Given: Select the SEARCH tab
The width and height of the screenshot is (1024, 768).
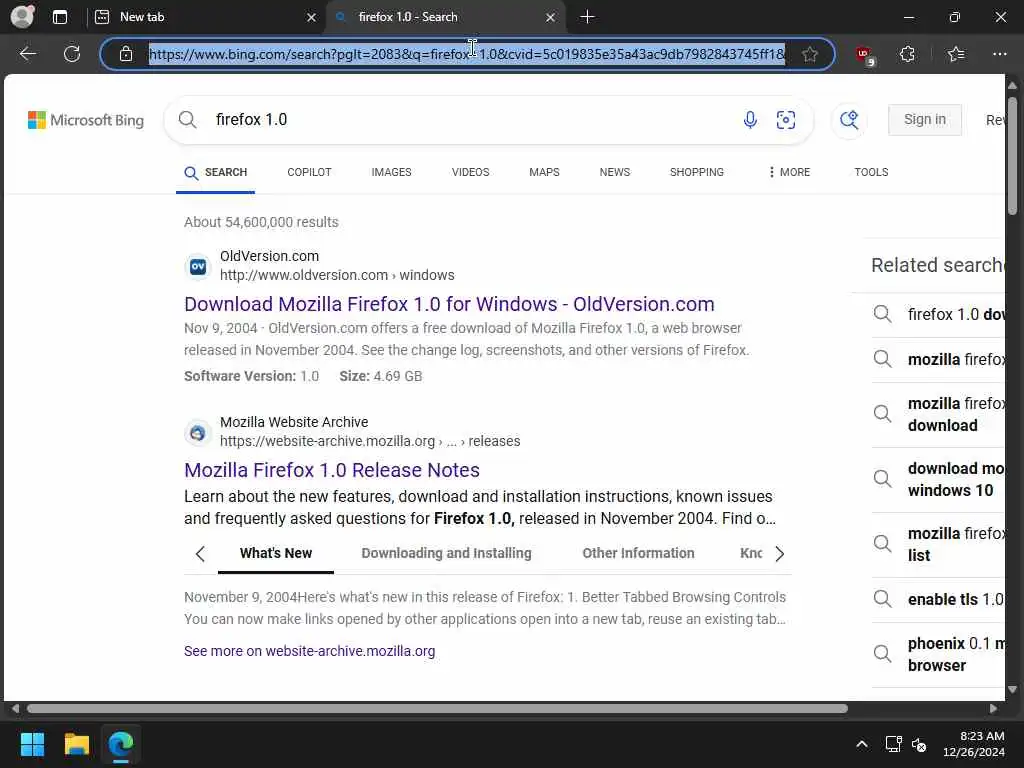Looking at the screenshot, I should [216, 172].
